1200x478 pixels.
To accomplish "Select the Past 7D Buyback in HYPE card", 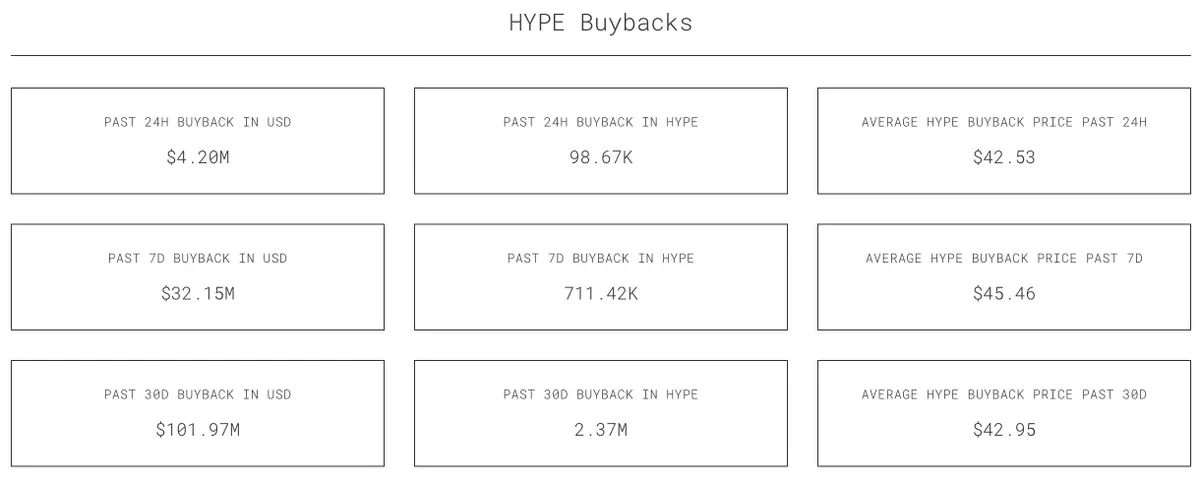I will tap(601, 277).
